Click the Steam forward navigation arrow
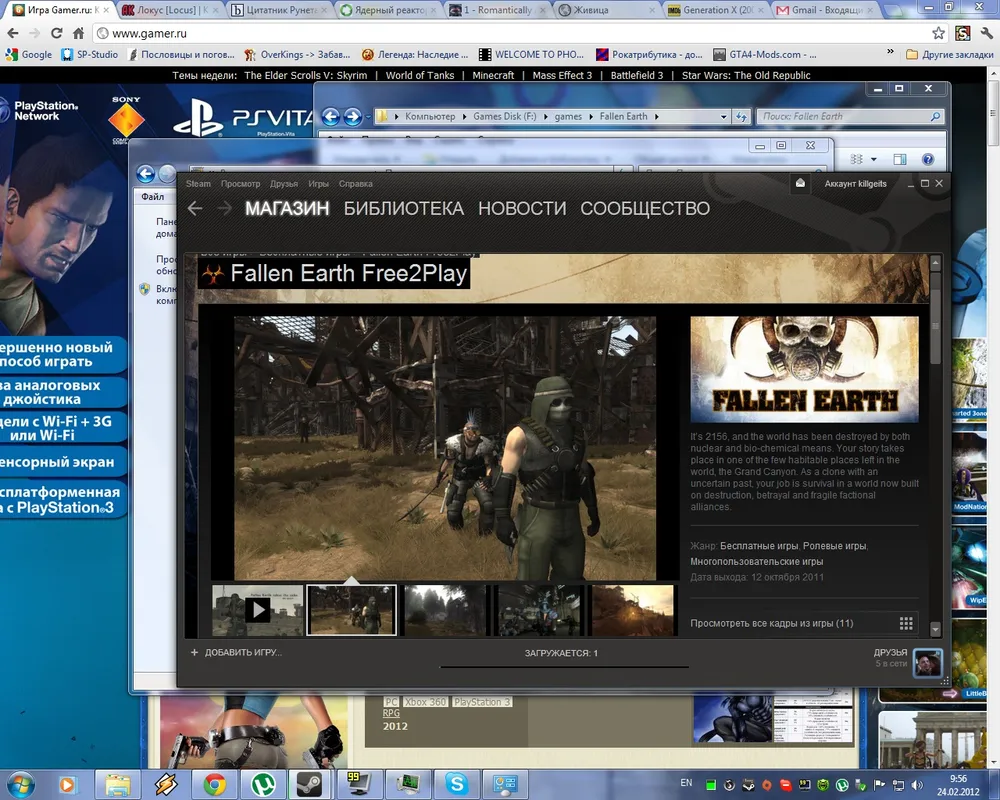Image resolution: width=1000 pixels, height=800 pixels. pyautogui.click(x=225, y=208)
